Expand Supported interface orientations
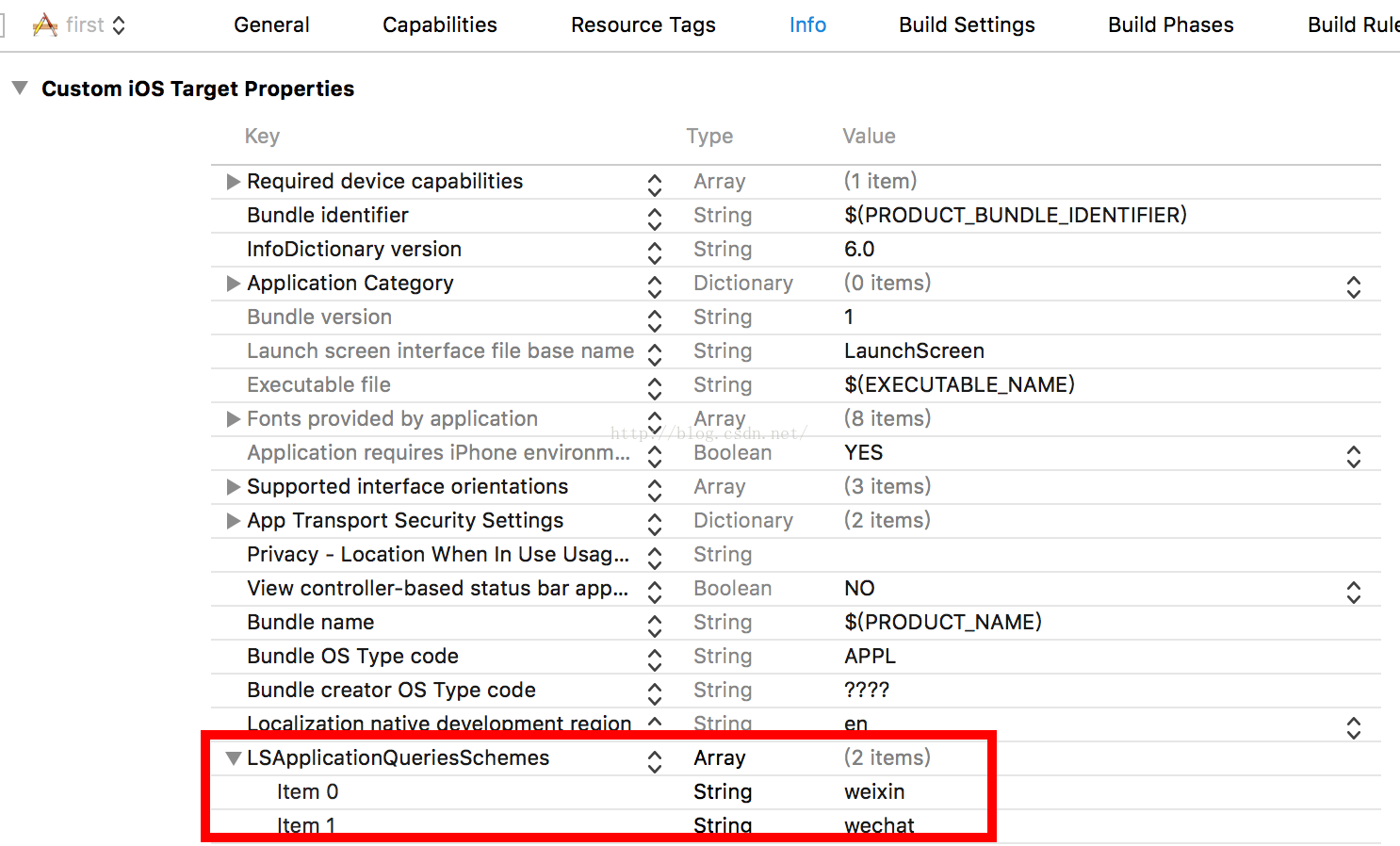1400x846 pixels. pyautogui.click(x=234, y=487)
